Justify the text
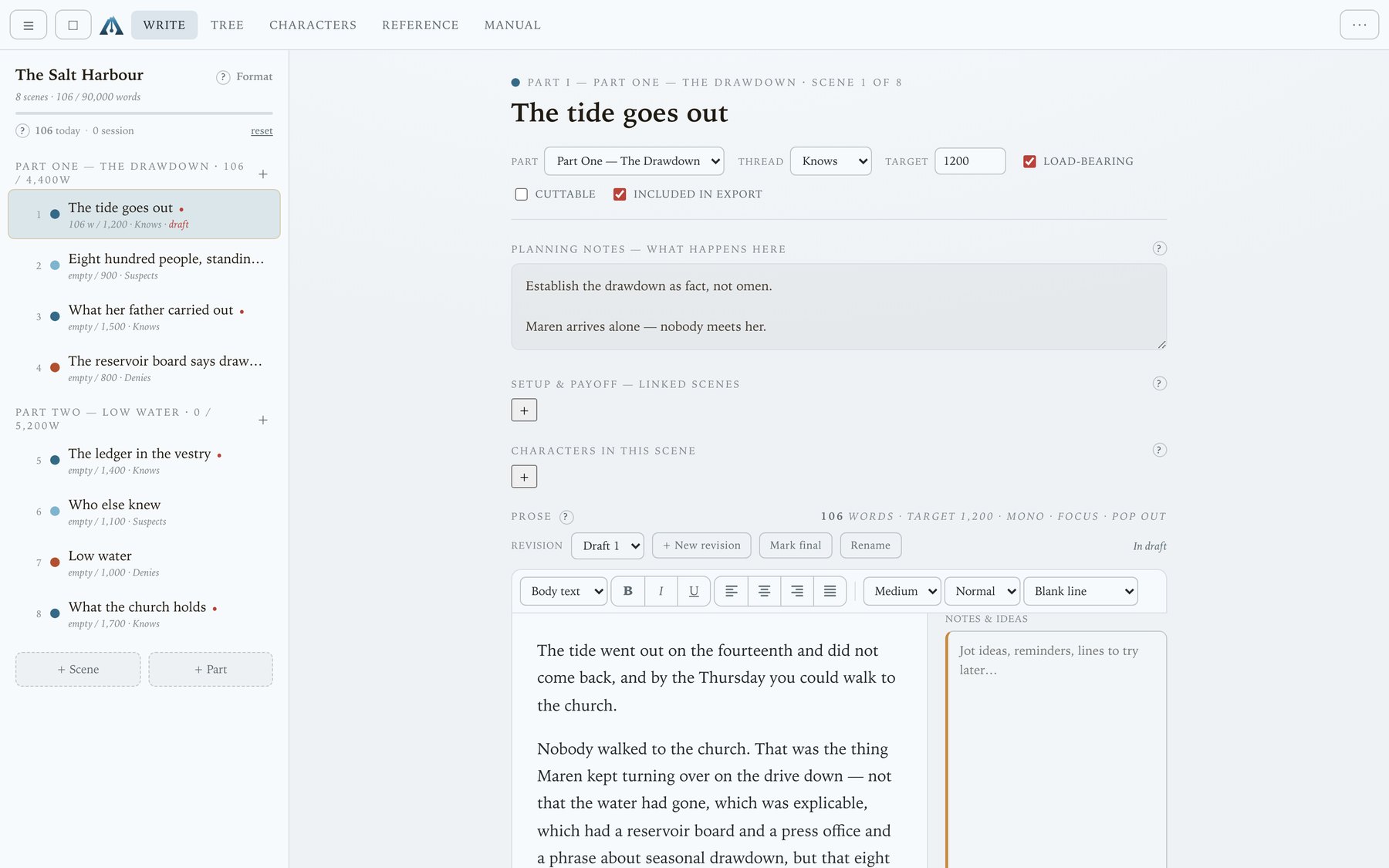This screenshot has width=1389, height=868. pos(830,591)
